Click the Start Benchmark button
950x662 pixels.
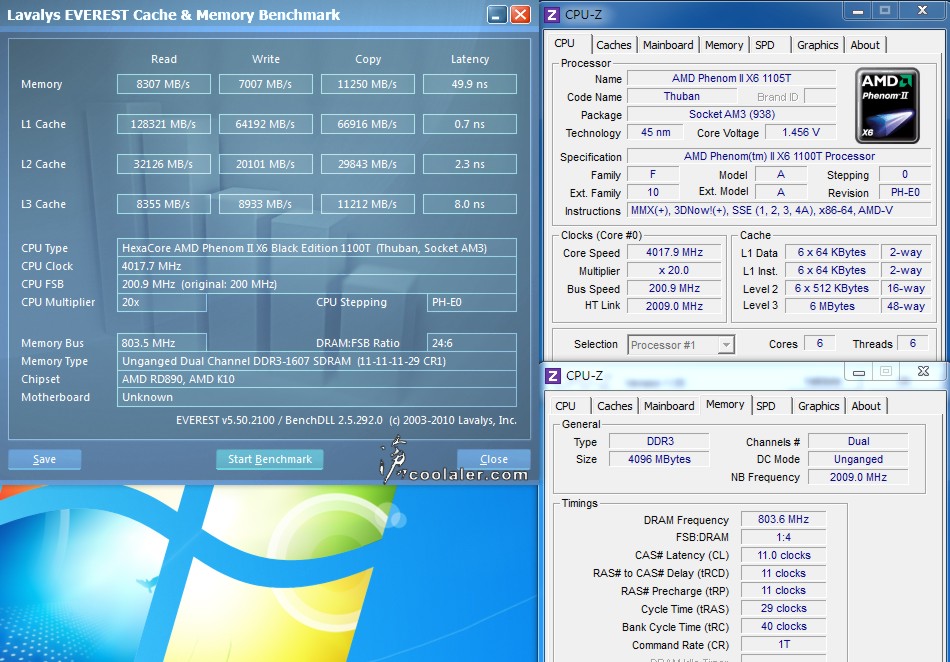pyautogui.click(x=270, y=459)
